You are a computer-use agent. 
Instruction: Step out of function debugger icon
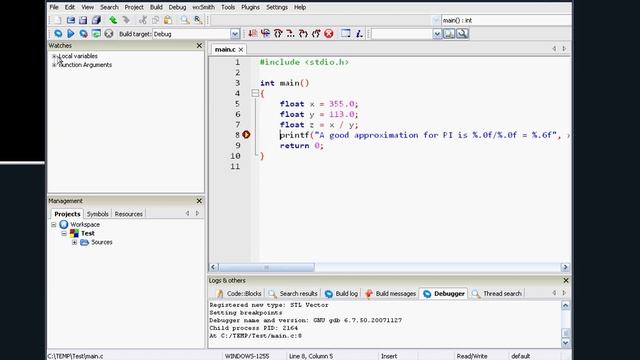point(316,33)
